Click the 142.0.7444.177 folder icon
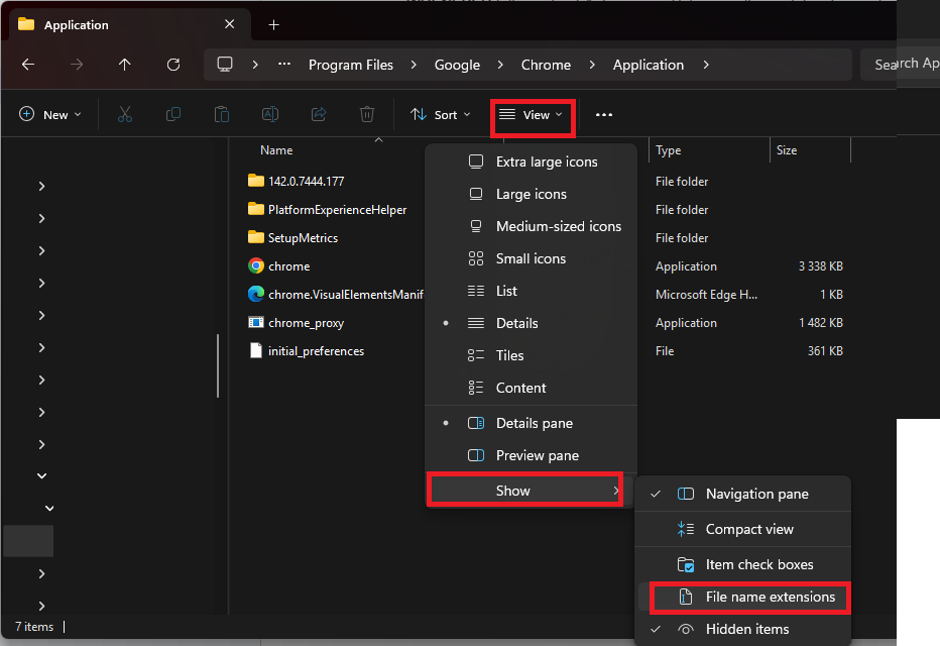The image size is (940, 646). point(256,180)
